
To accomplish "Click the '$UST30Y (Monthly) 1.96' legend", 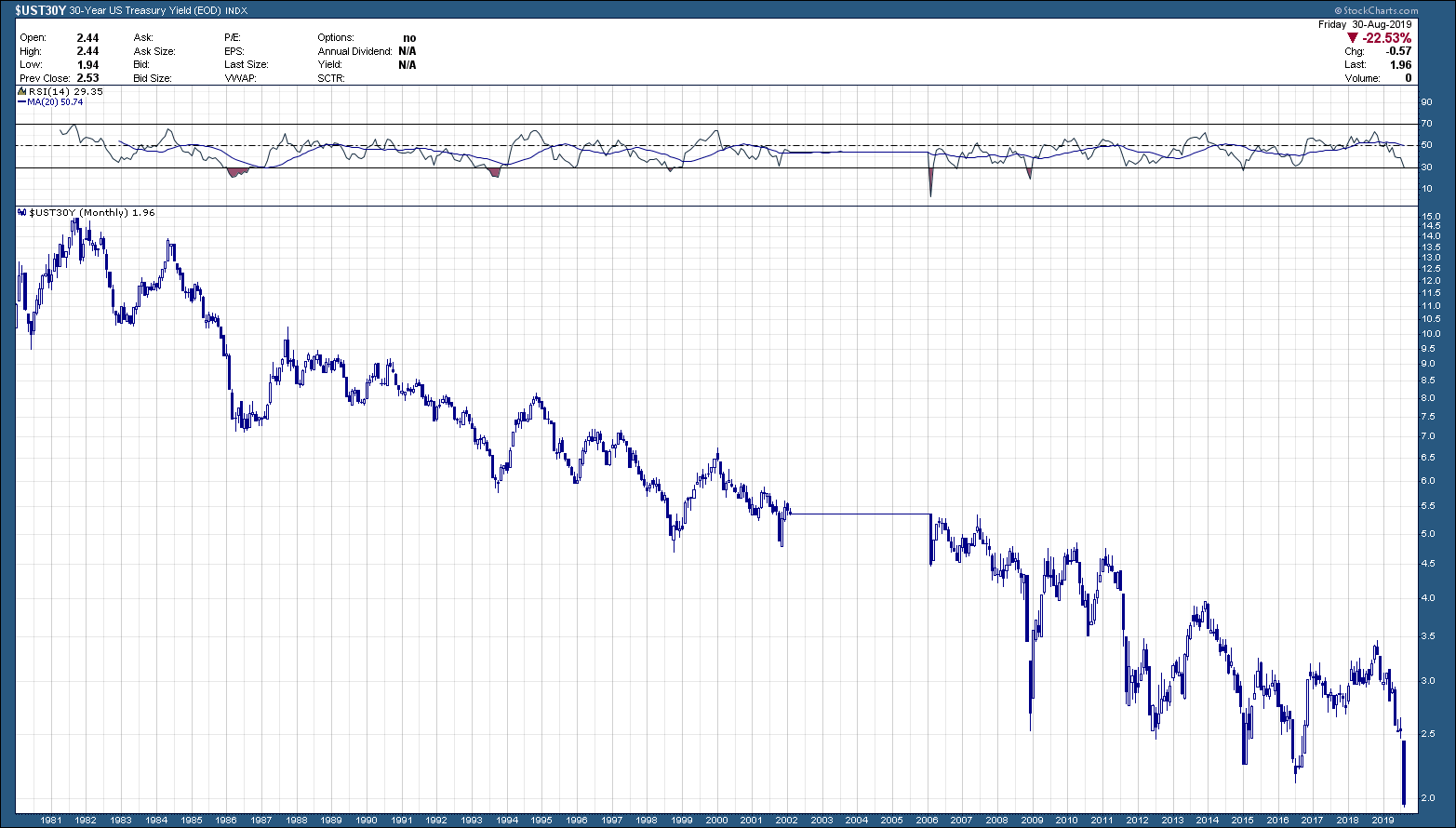I will [93, 213].
